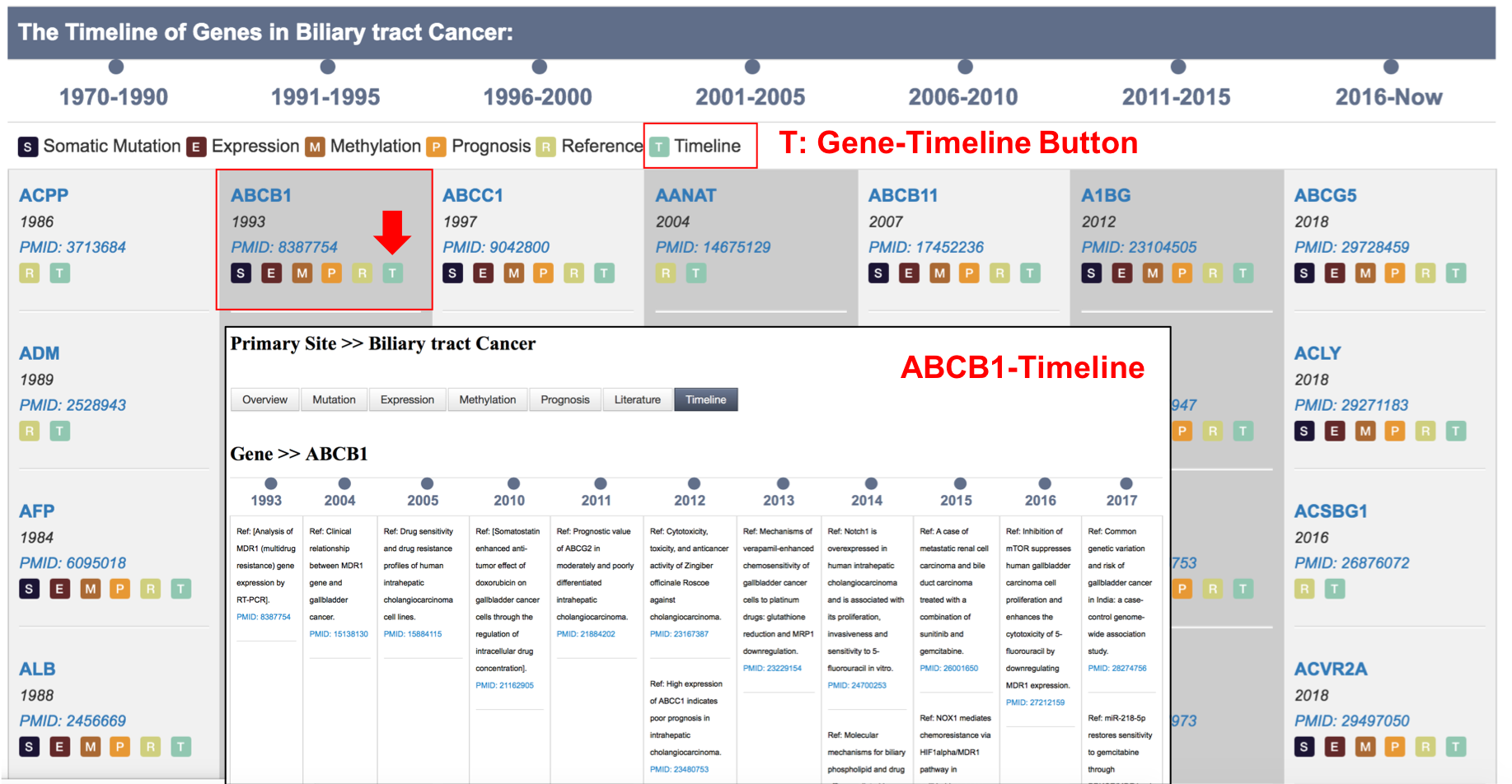Click ACPP Timeline T icon
This screenshot has height=784, width=1512.
[60, 273]
